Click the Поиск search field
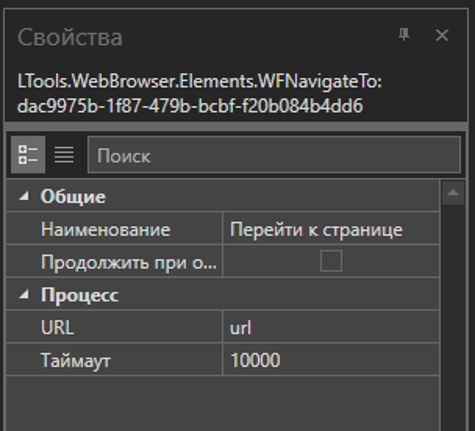 pos(274,155)
